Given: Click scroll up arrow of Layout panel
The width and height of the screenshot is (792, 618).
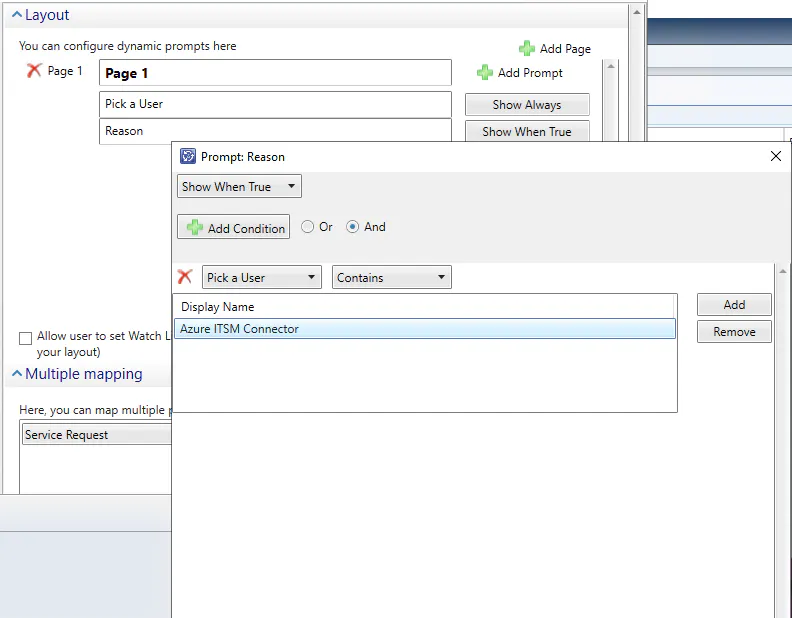Looking at the screenshot, I should (x=636, y=13).
